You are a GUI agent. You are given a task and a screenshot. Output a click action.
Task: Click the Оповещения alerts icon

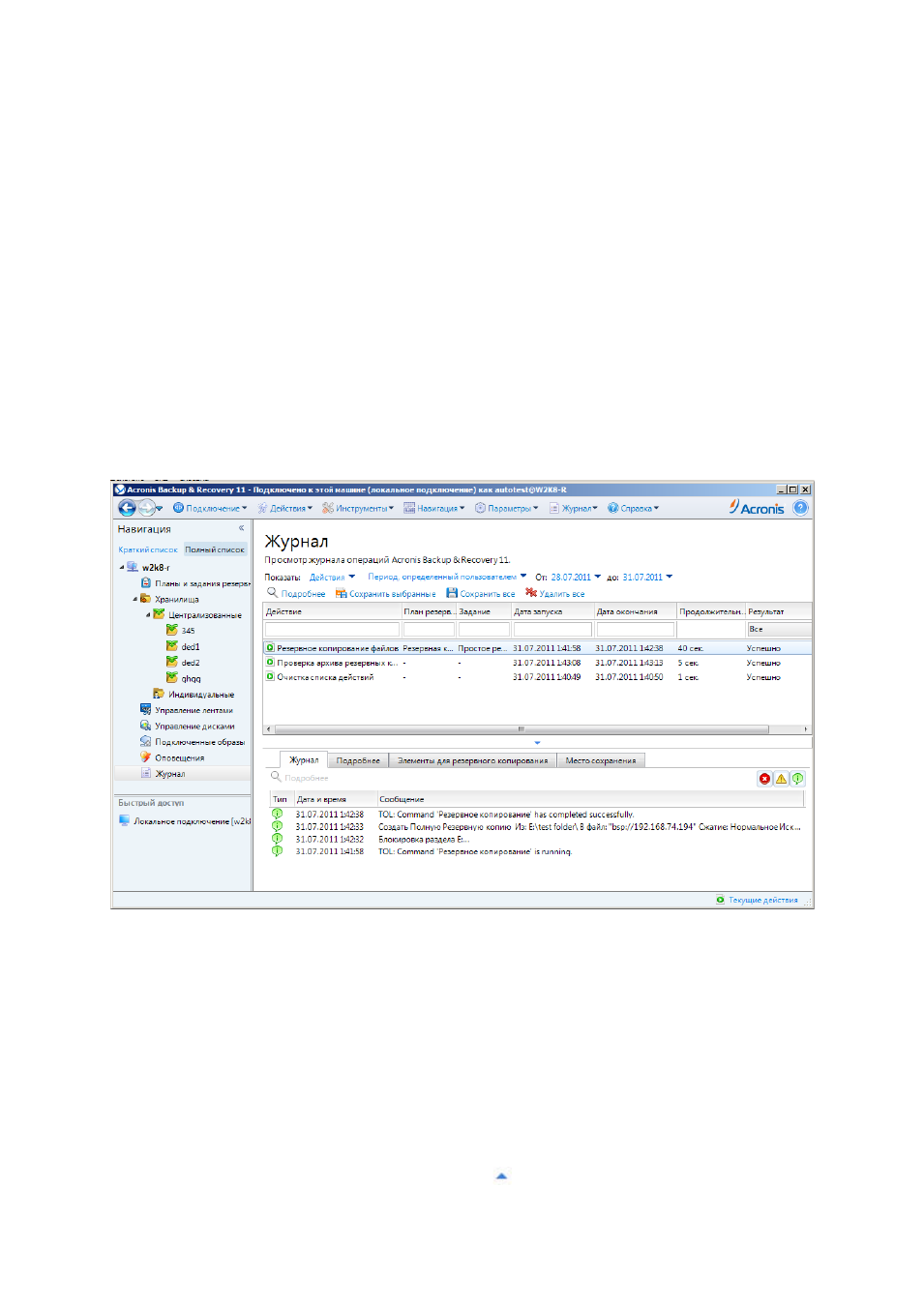pyautogui.click(x=146, y=757)
